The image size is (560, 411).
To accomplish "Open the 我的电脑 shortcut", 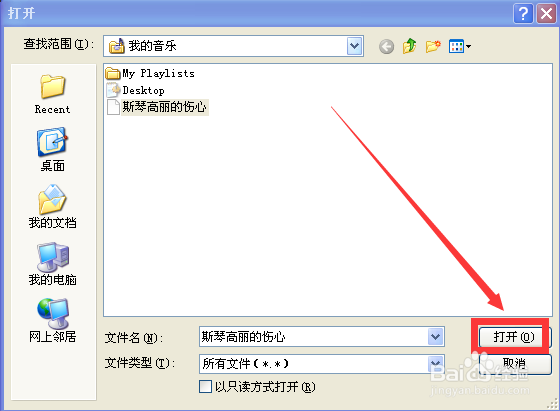I will (x=52, y=264).
